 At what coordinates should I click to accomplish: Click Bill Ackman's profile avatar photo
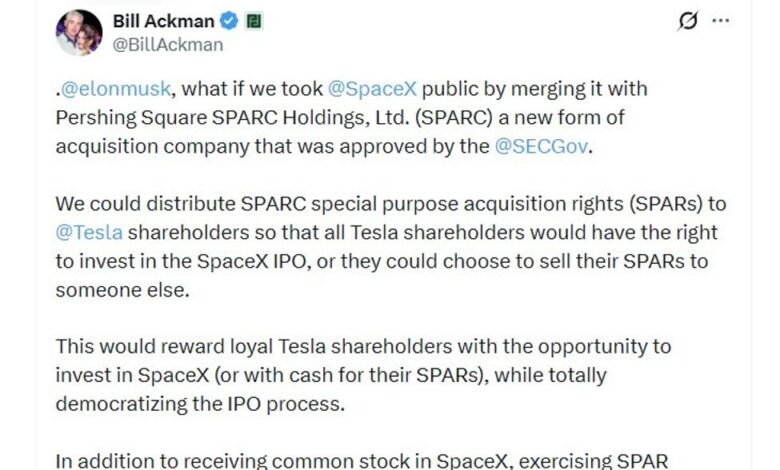click(x=79, y=33)
